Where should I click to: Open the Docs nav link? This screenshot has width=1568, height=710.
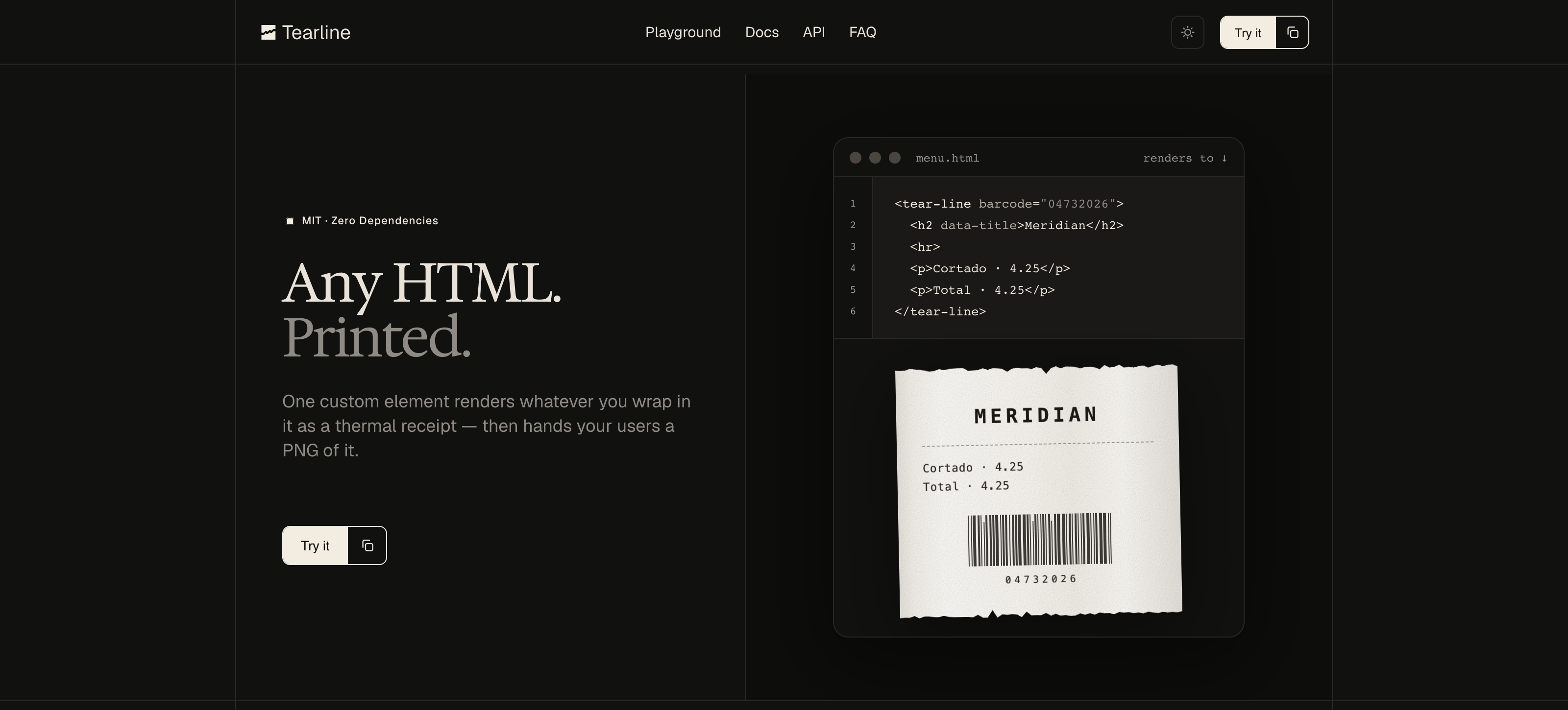[761, 32]
